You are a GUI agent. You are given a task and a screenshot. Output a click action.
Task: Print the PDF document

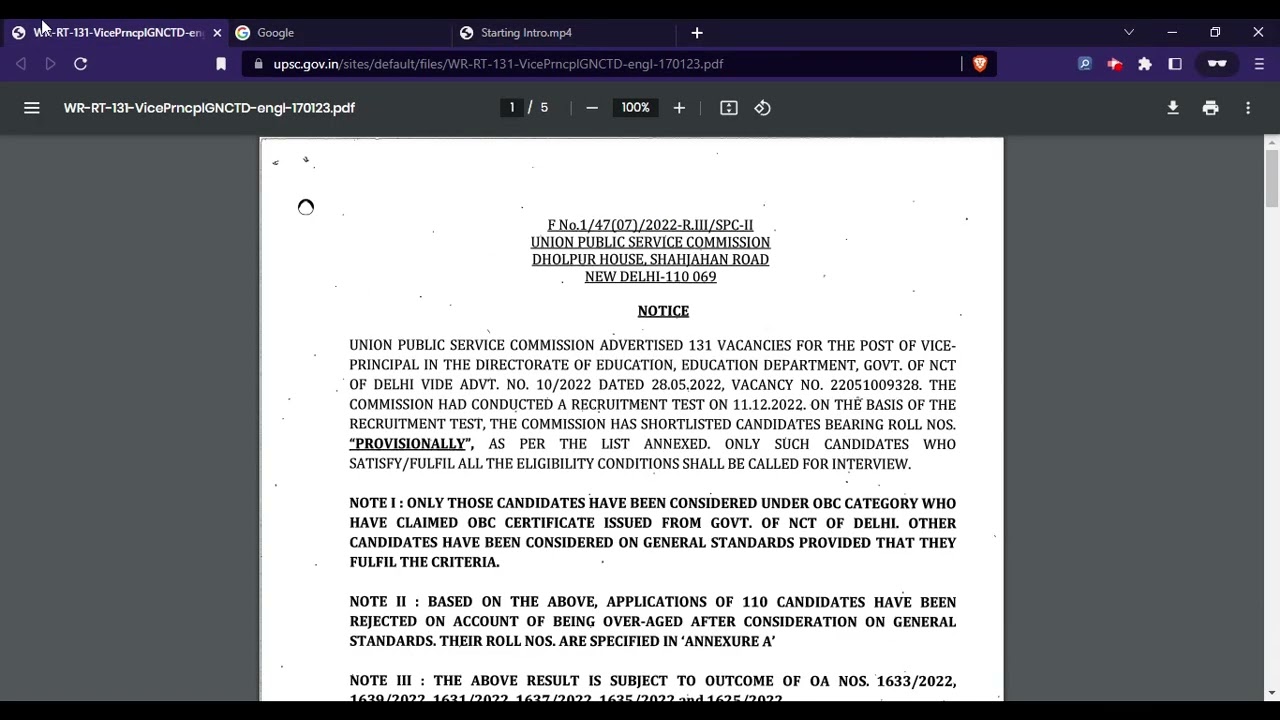coord(1211,108)
